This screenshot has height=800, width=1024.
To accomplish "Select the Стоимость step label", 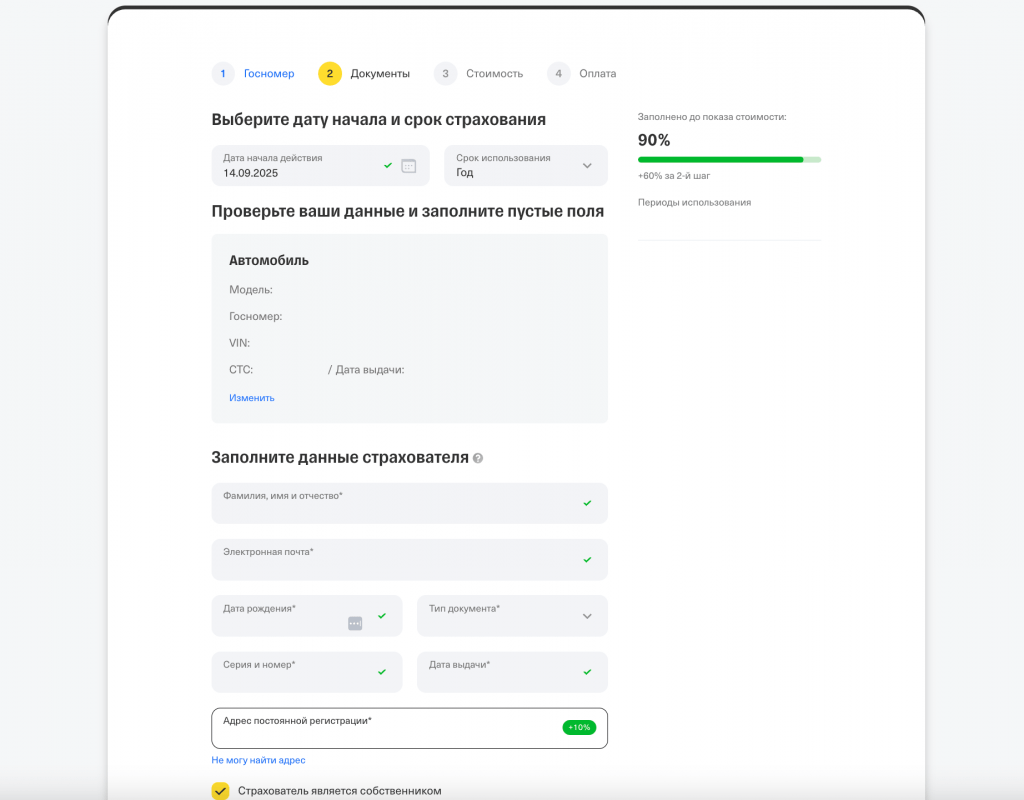I will (x=494, y=73).
